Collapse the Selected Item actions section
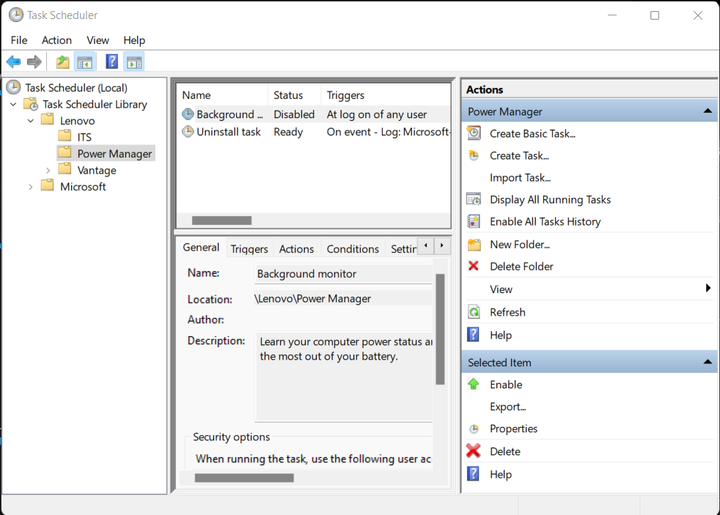 [x=708, y=362]
